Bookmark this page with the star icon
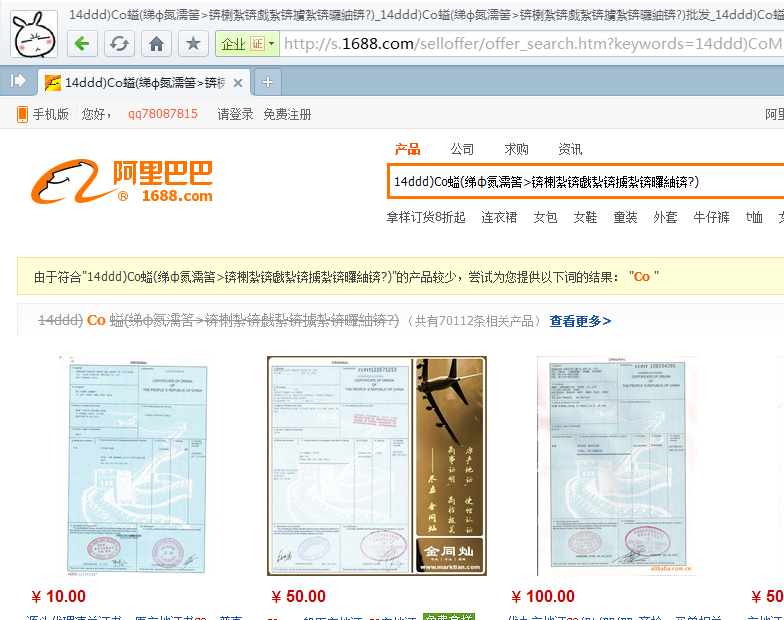The image size is (784, 620). point(193,44)
